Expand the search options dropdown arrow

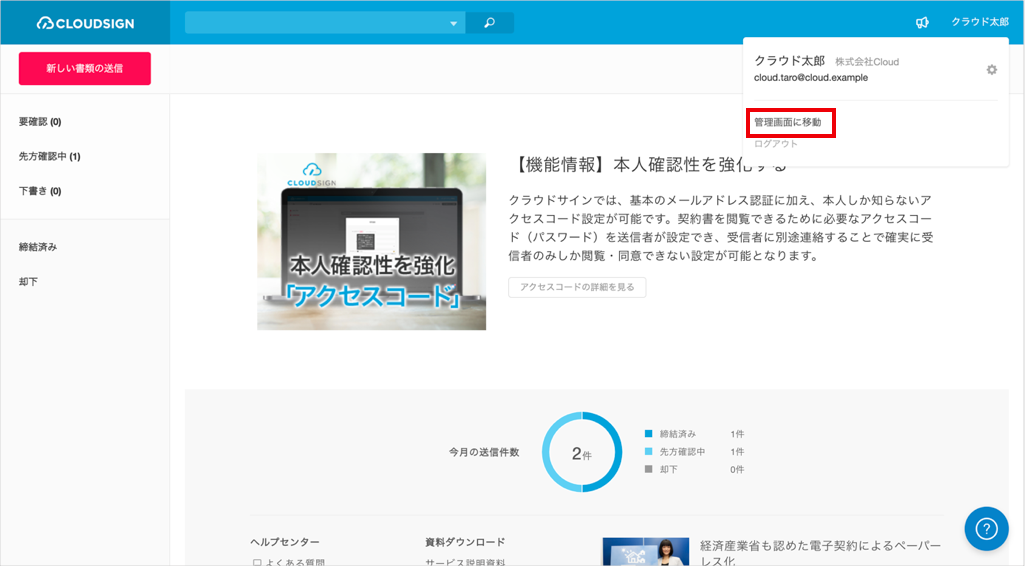453,24
